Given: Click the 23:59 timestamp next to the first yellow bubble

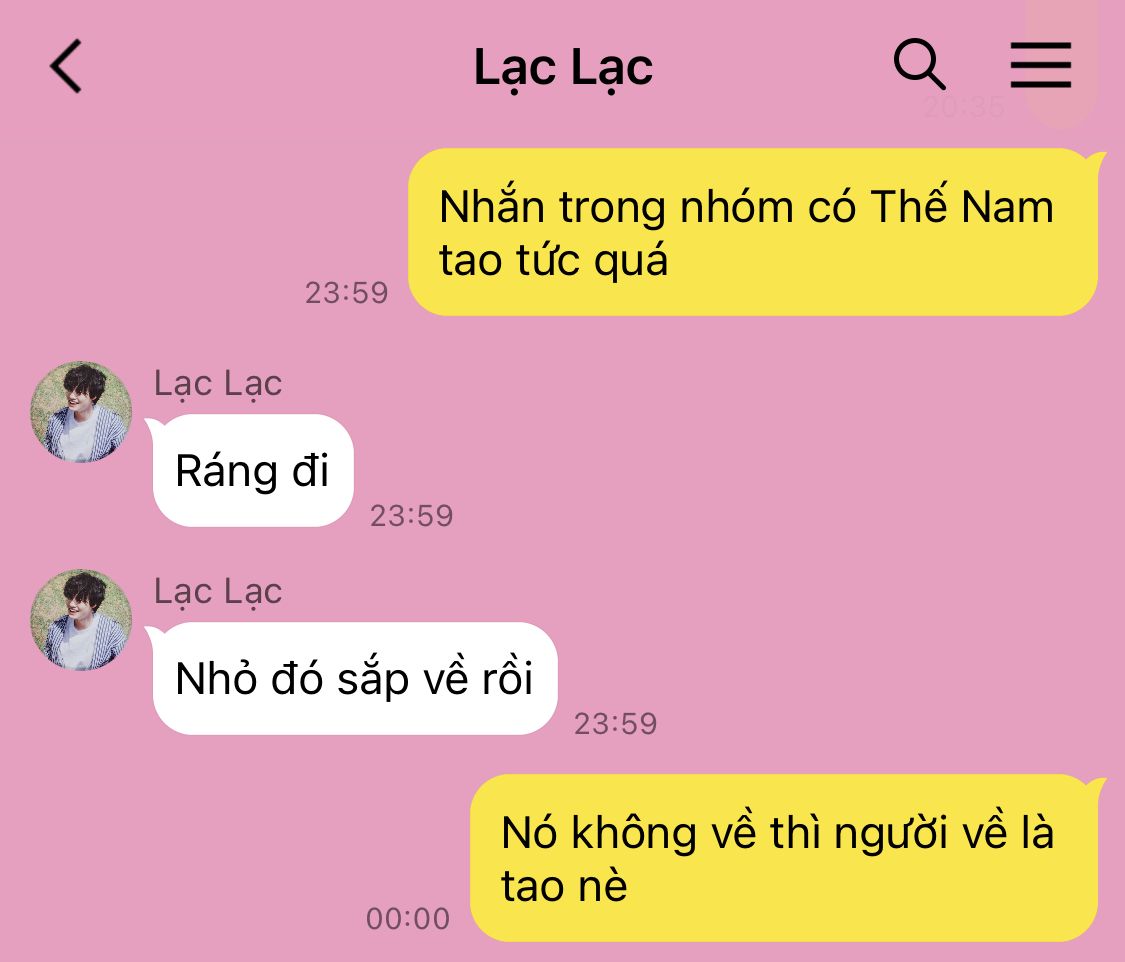Looking at the screenshot, I should (347, 293).
